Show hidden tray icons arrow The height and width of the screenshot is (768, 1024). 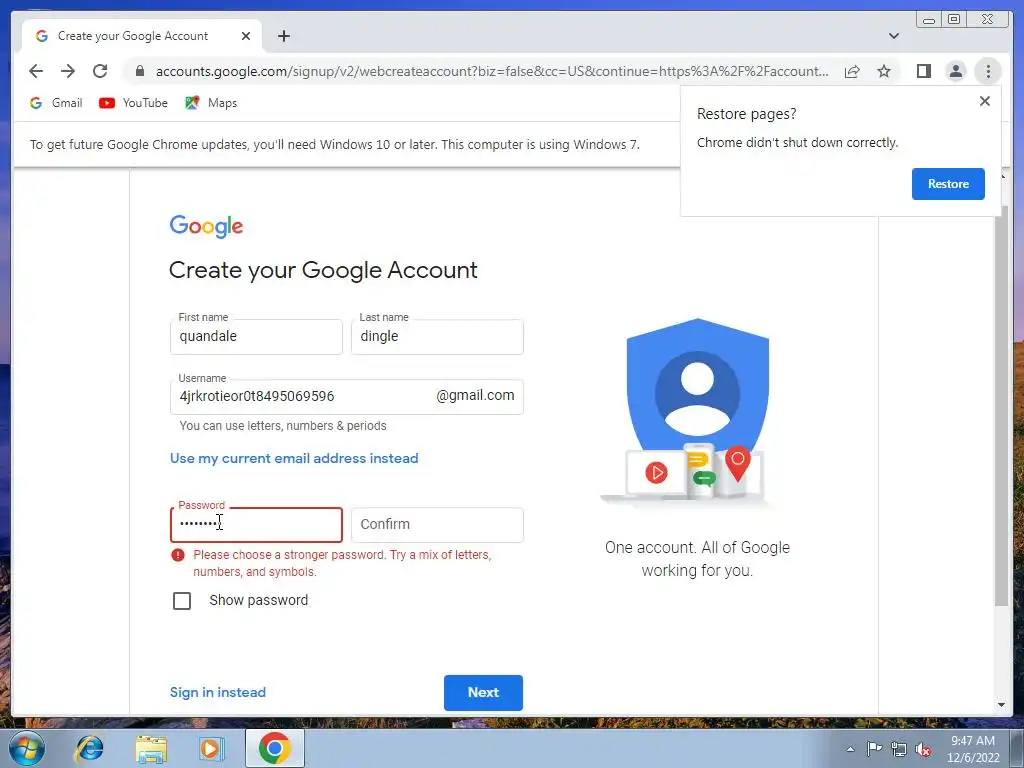(x=850, y=749)
